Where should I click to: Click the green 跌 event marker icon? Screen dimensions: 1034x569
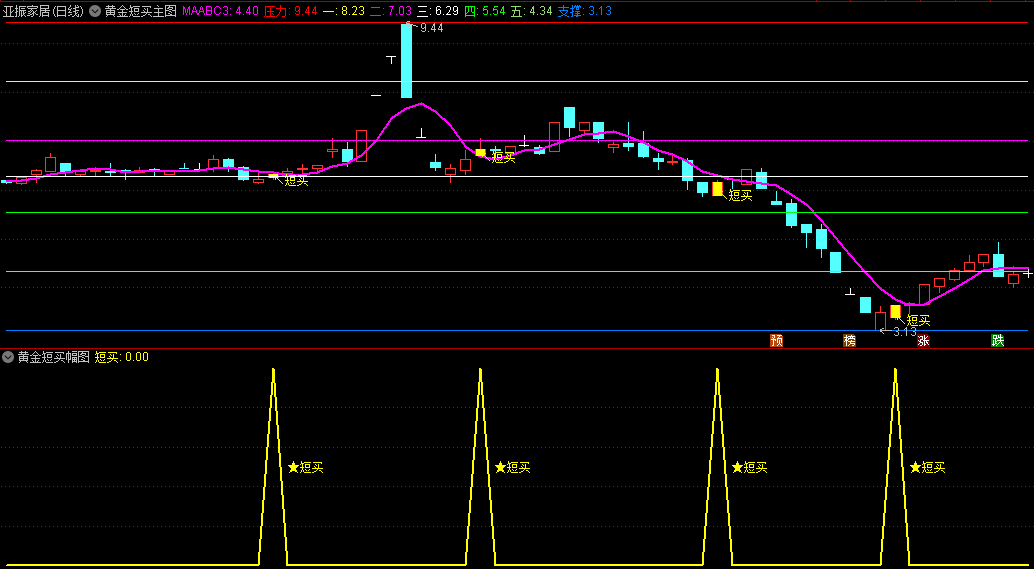click(998, 340)
